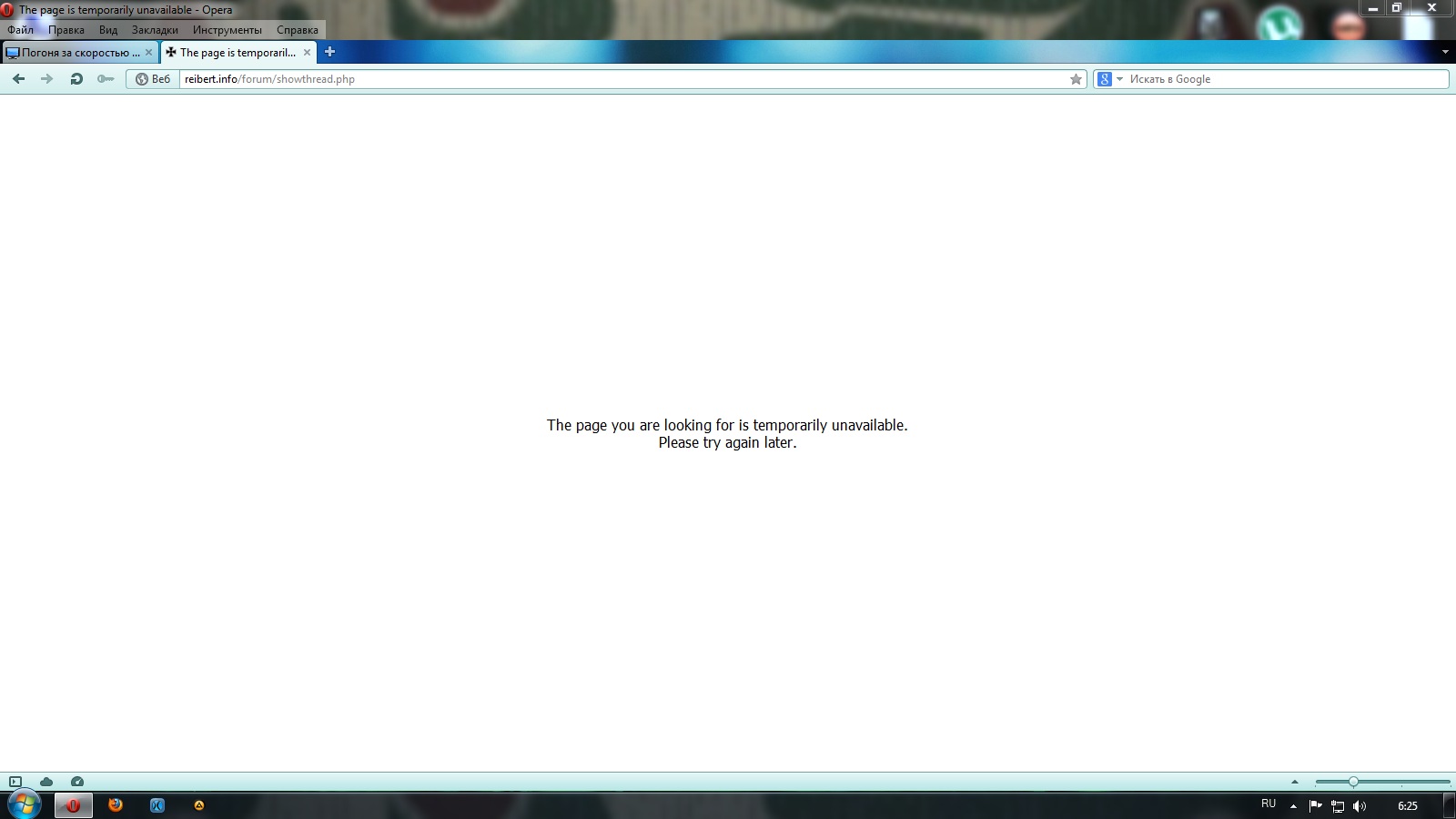Switch the RU keyboard language indicator
This screenshot has height=819, width=1456.
click(x=1269, y=804)
